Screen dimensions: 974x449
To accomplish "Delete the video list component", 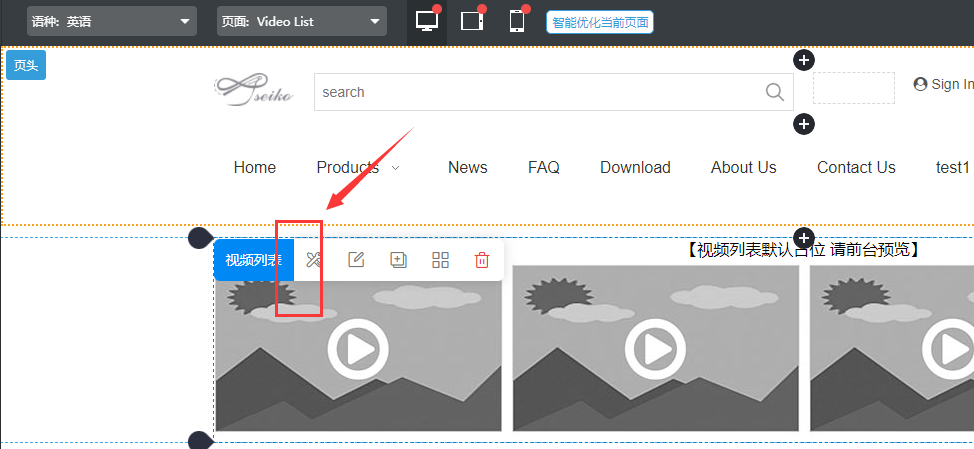I will 482,260.
